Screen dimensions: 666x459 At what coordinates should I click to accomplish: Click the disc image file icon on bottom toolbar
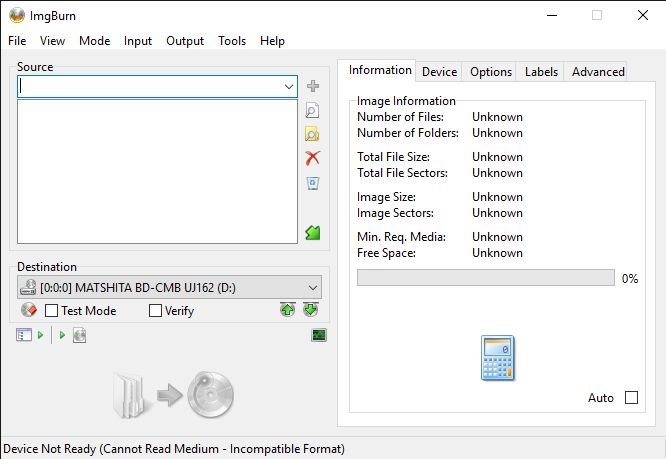coord(79,335)
